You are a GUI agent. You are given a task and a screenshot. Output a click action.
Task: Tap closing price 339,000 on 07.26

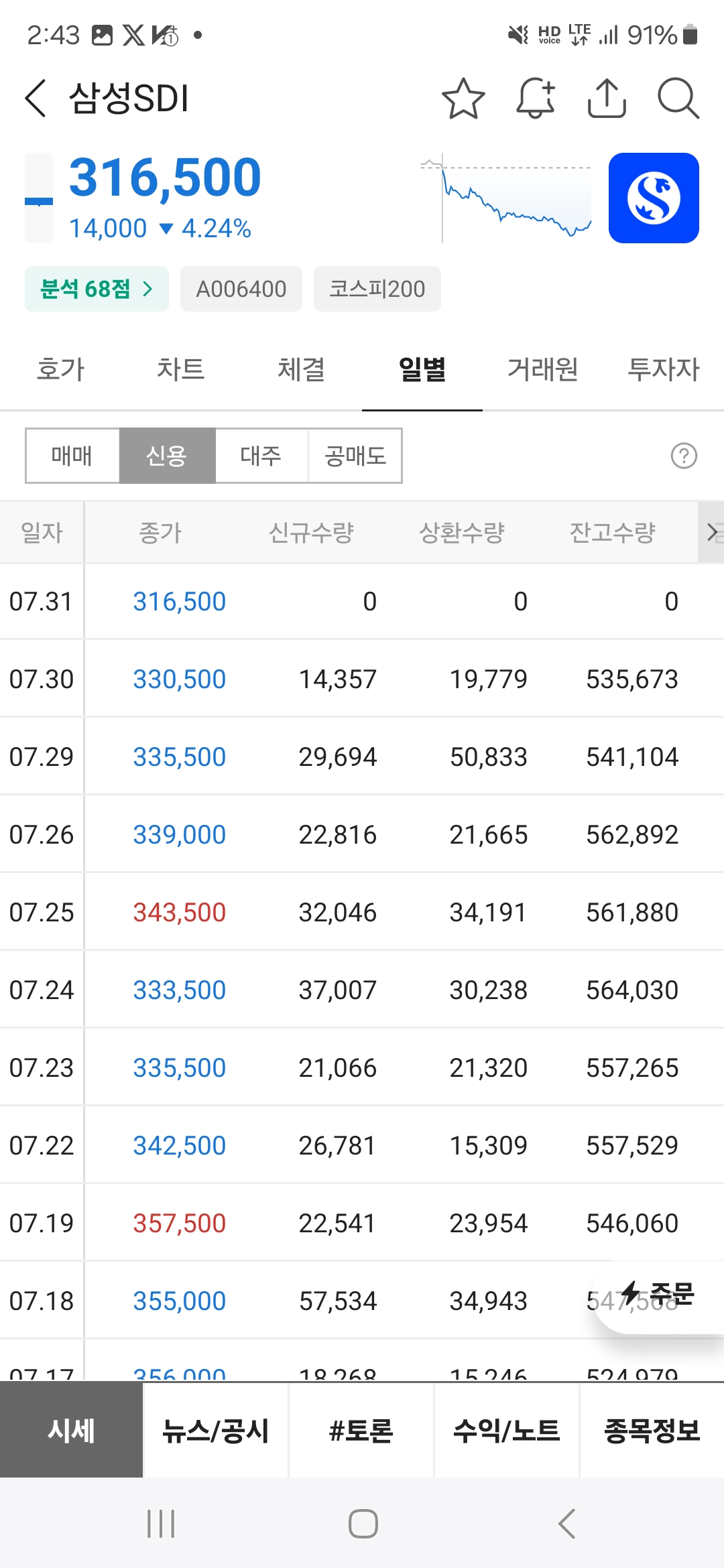(180, 834)
